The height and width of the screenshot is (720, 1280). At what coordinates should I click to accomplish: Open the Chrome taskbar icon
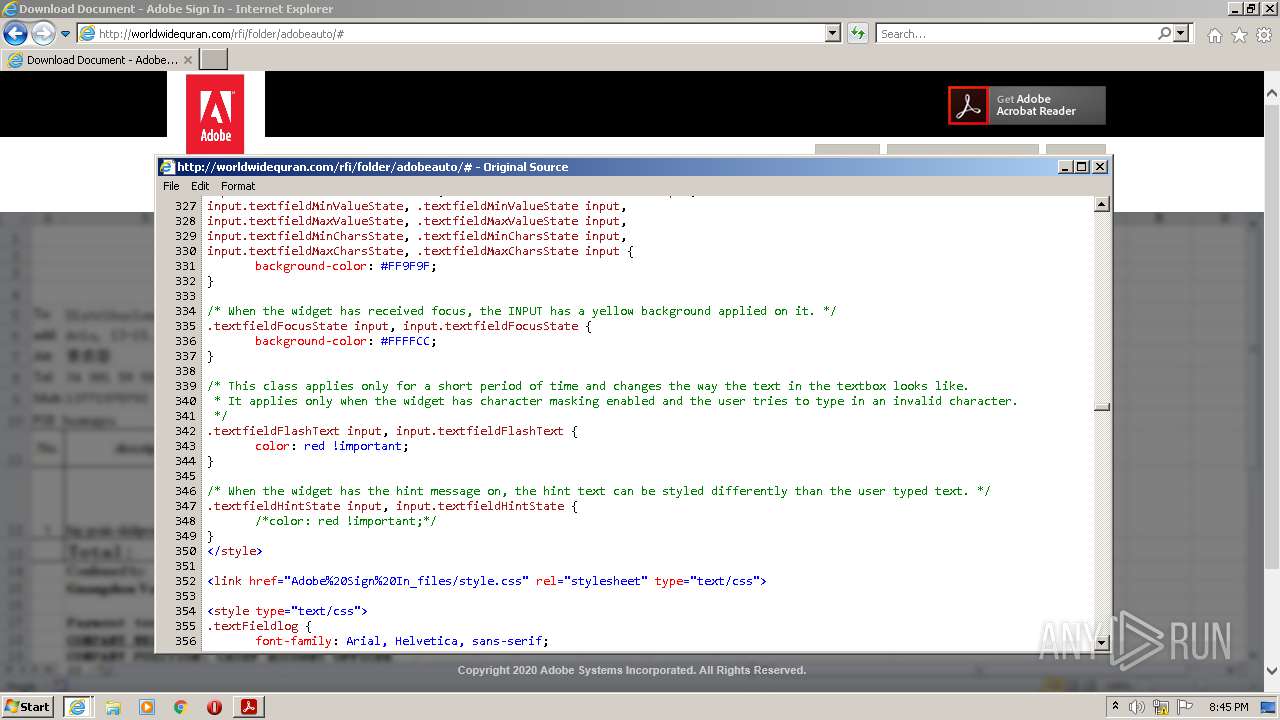181,707
